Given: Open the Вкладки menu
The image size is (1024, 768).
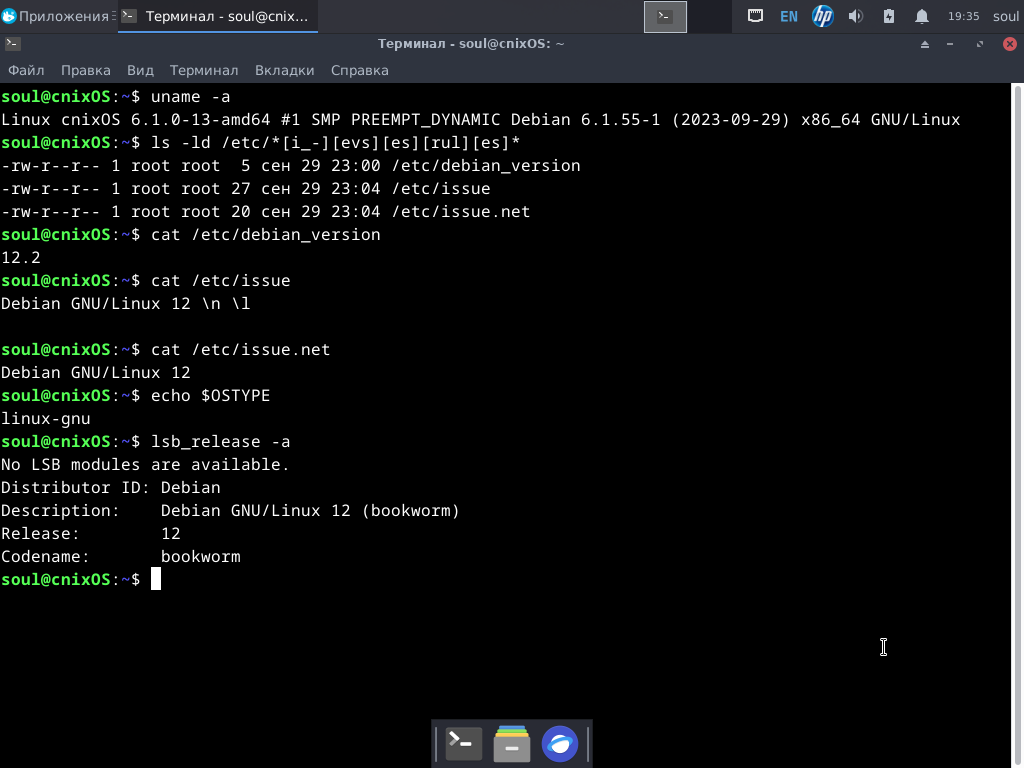Looking at the screenshot, I should (x=285, y=70).
